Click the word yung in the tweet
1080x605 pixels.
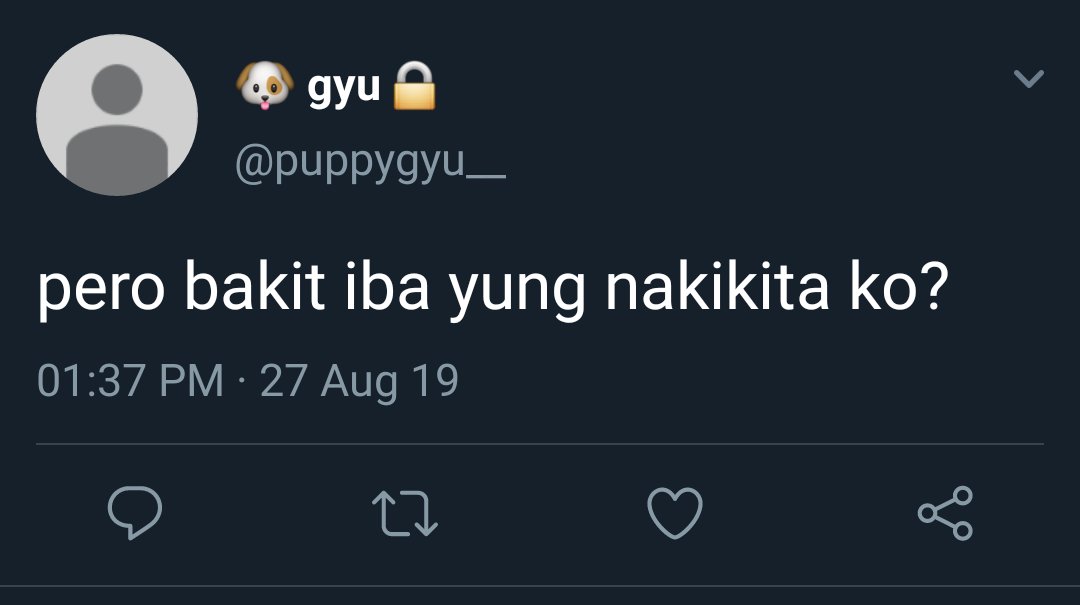tap(517, 292)
